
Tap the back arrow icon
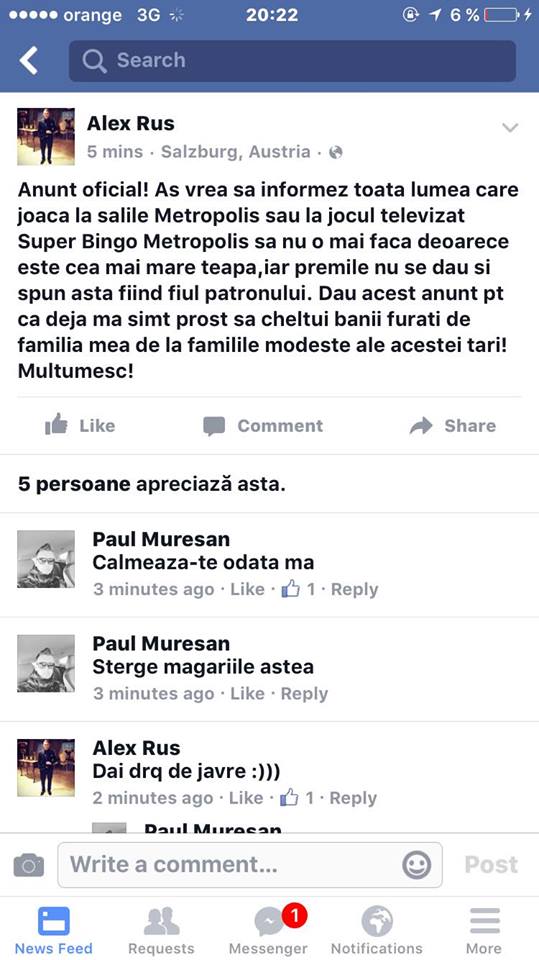click(29, 61)
